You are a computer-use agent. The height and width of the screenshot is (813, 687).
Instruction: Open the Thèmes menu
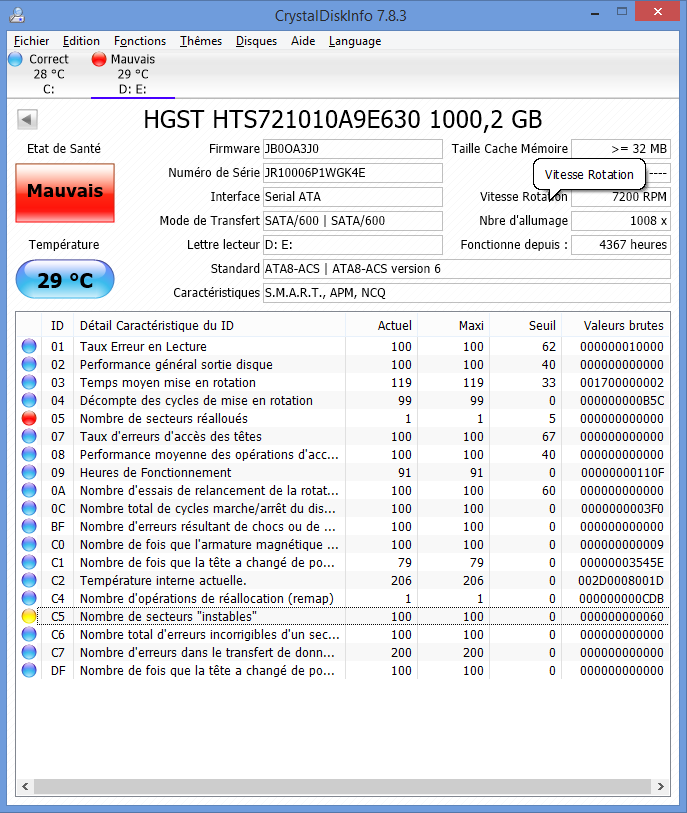pyautogui.click(x=201, y=41)
